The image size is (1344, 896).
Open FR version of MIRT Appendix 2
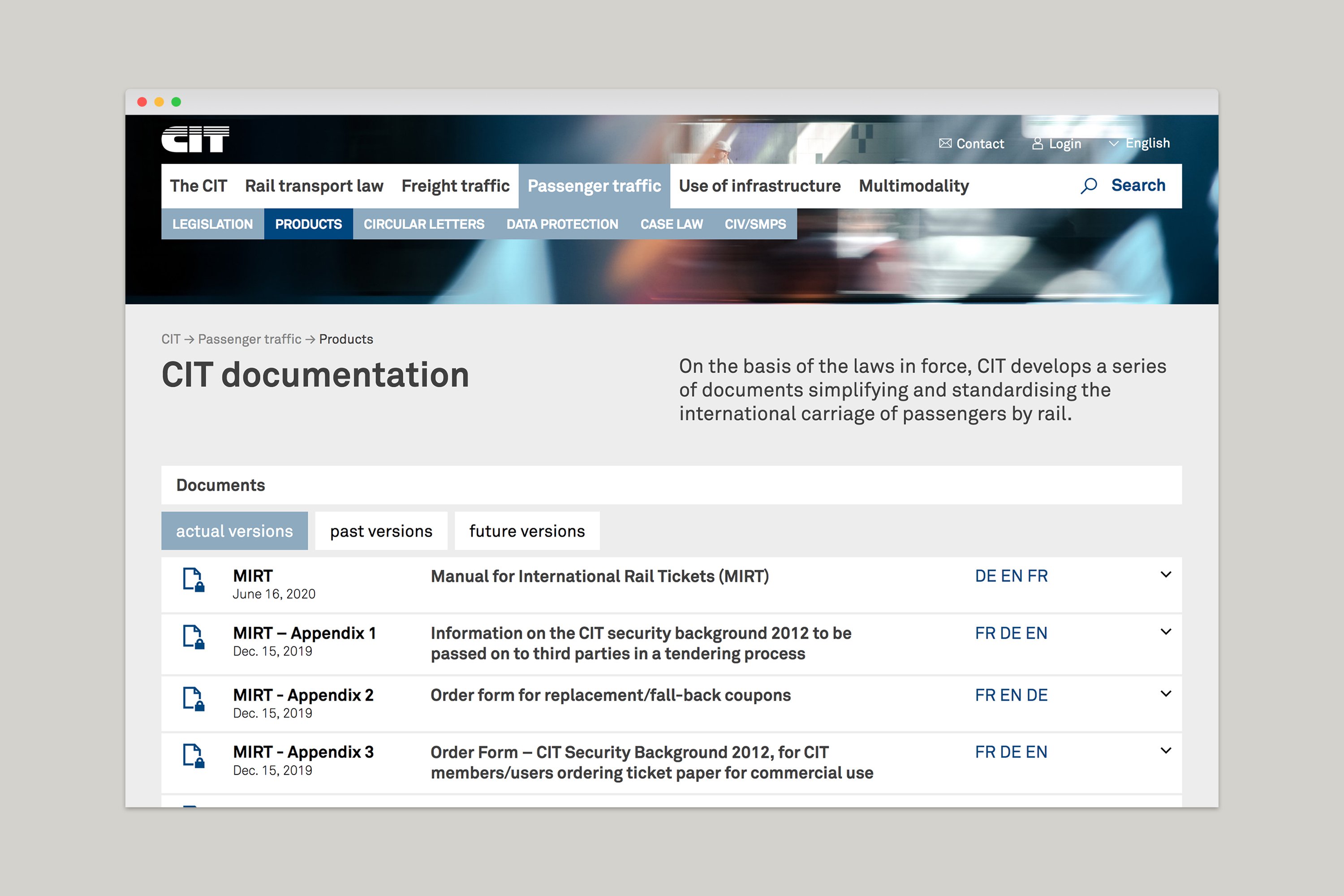(985, 695)
